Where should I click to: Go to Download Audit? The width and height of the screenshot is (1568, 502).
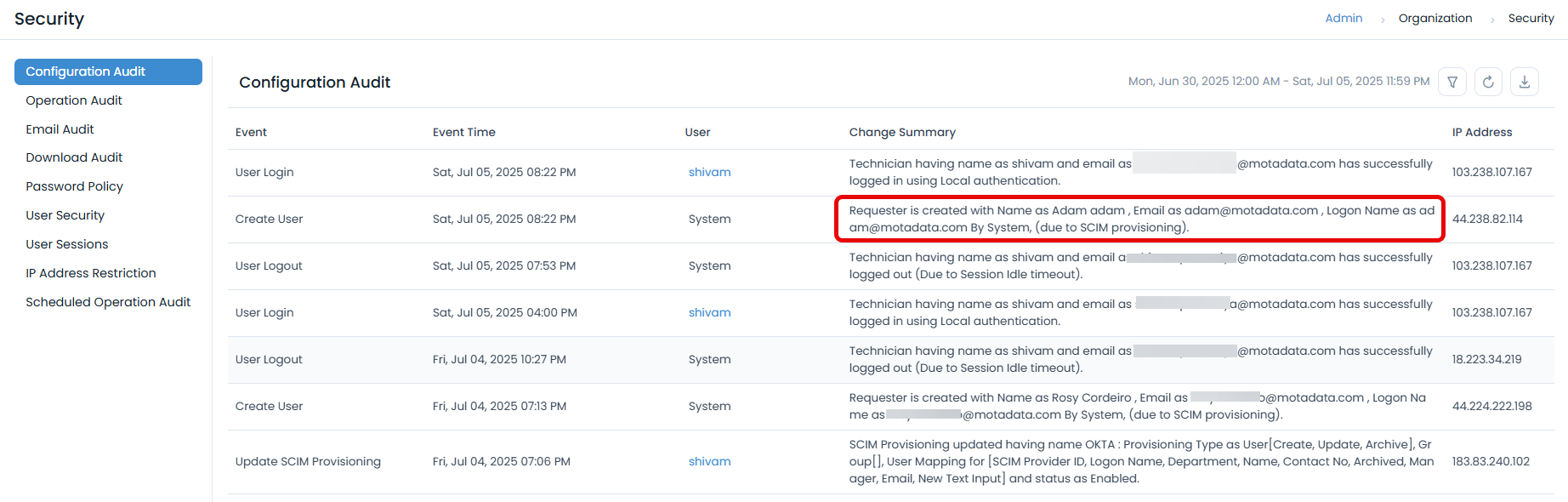[x=74, y=157]
